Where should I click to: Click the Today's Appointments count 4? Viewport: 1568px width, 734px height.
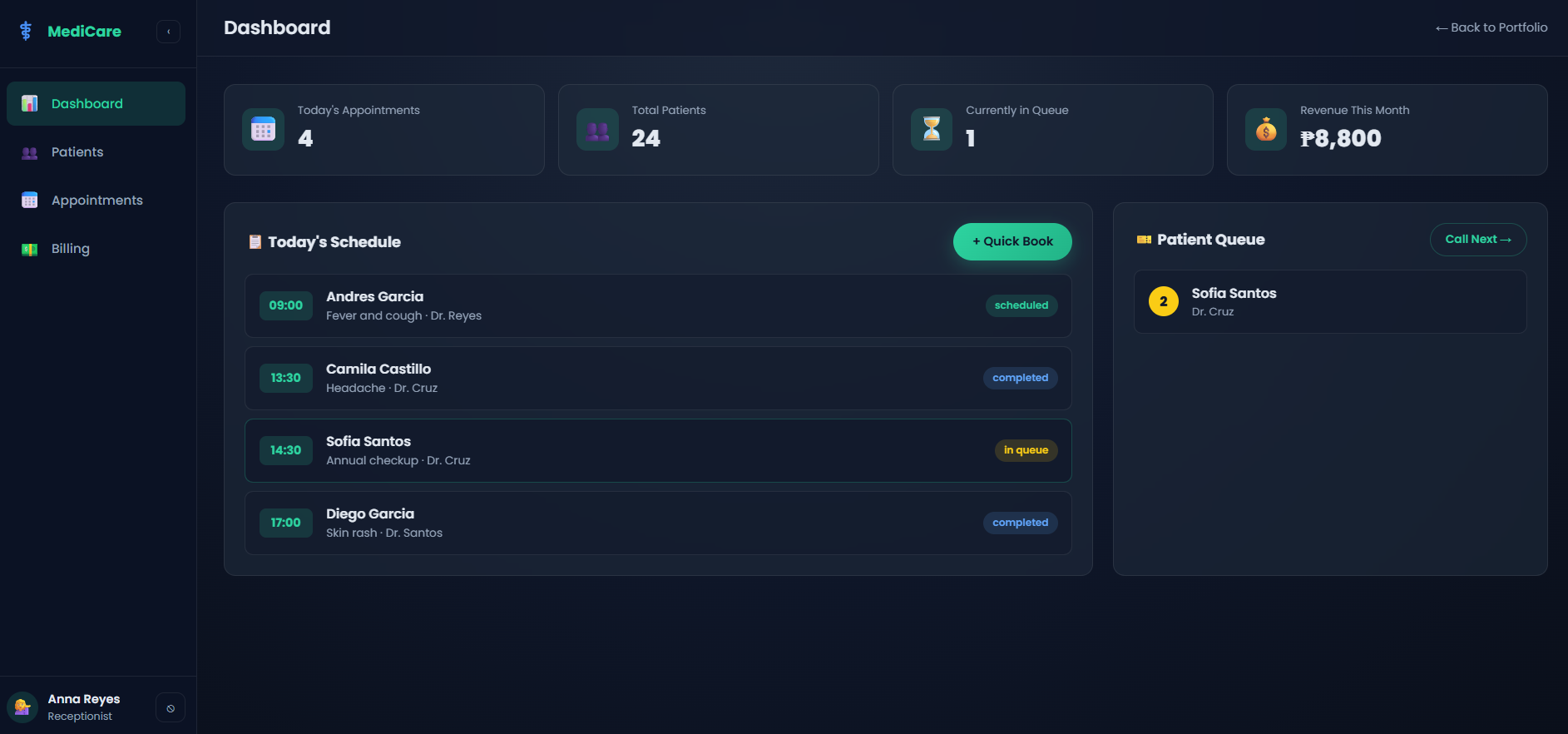click(305, 138)
